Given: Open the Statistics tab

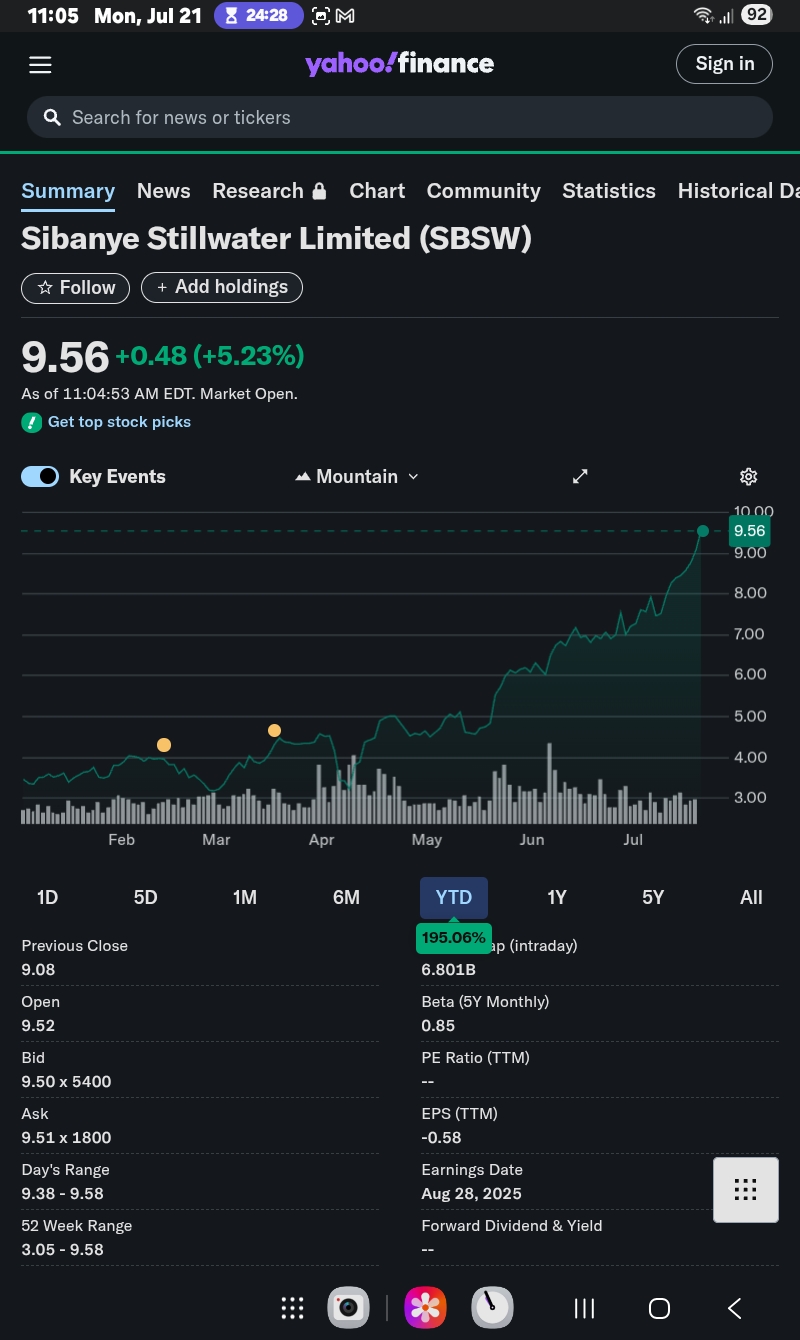Looking at the screenshot, I should (x=609, y=191).
